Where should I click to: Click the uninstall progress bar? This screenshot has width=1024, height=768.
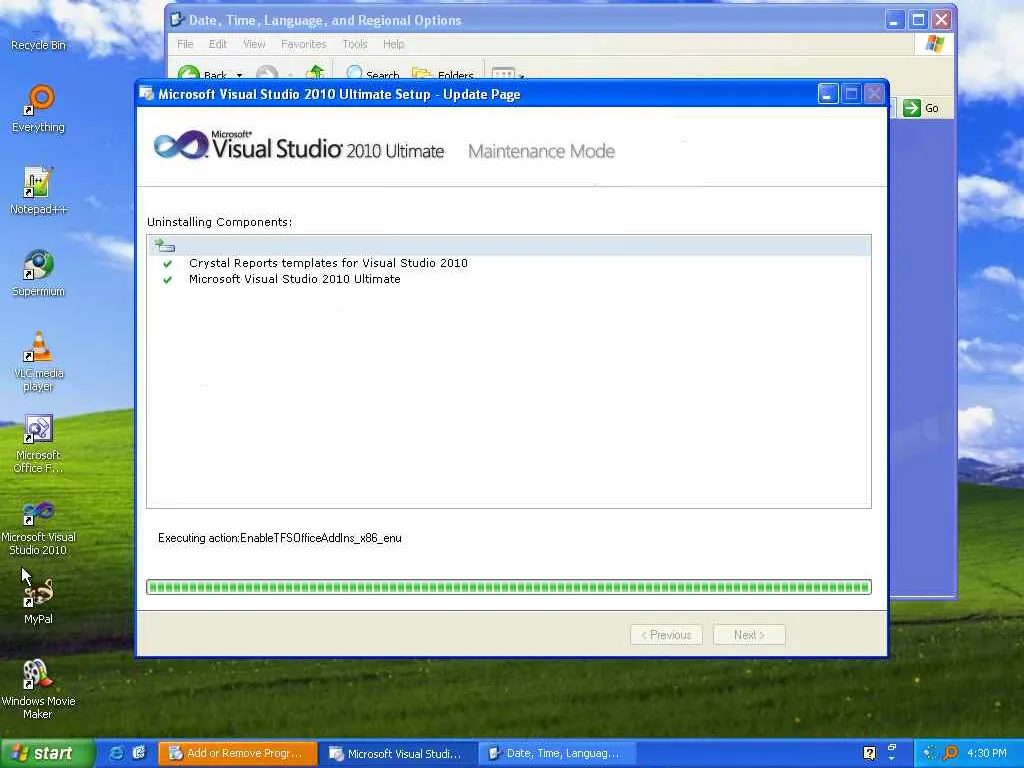(x=509, y=586)
